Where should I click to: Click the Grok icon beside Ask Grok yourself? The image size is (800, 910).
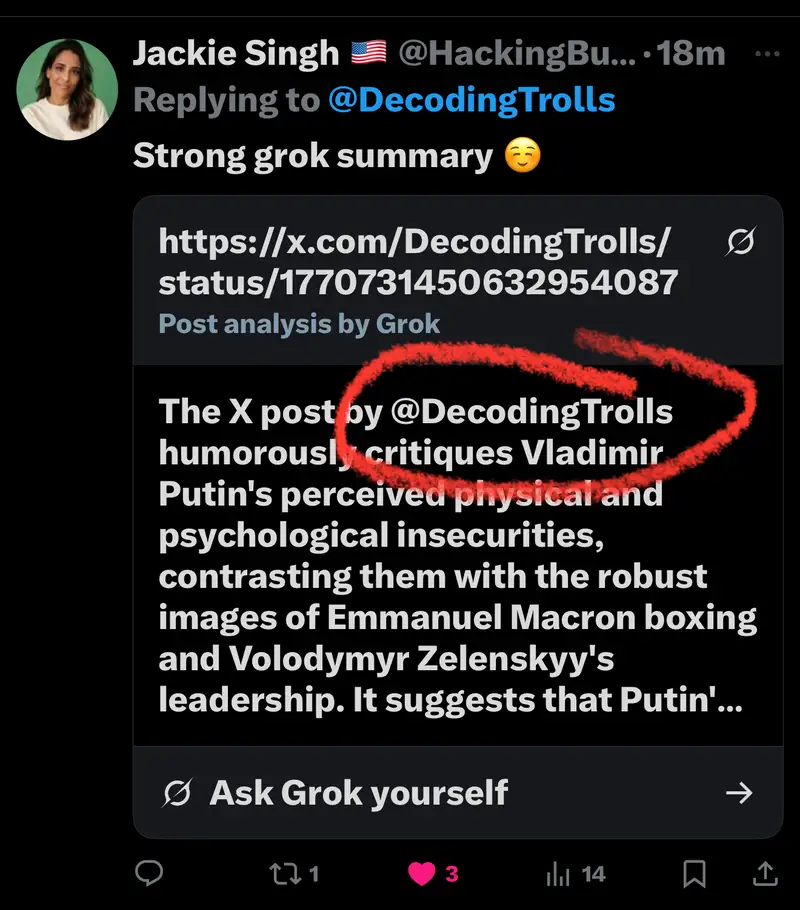pos(176,793)
